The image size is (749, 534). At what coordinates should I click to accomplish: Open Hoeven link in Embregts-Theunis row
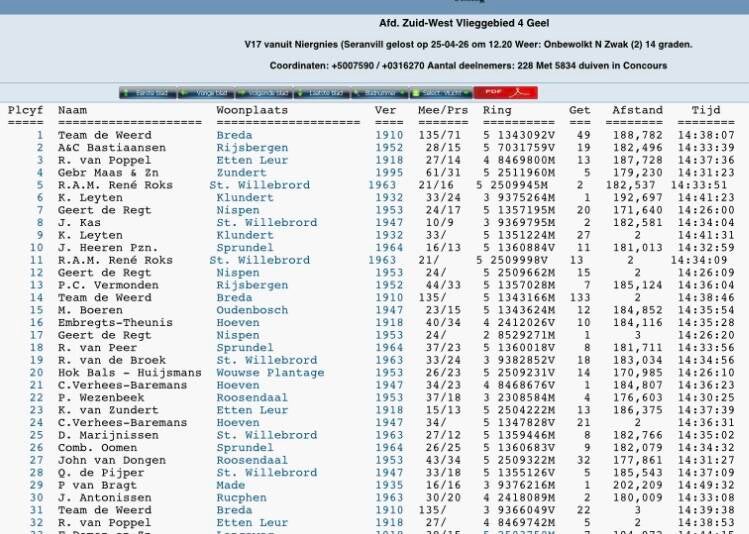(x=238, y=322)
